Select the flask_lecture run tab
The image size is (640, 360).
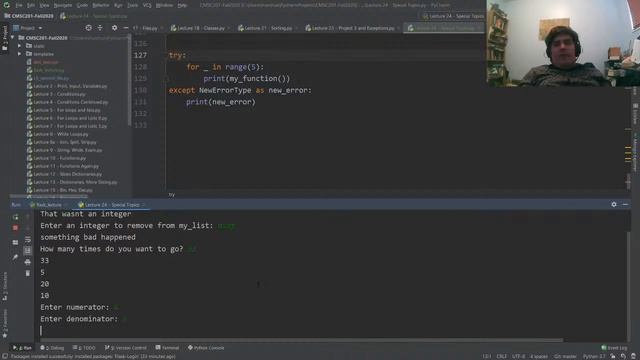tap(49, 204)
